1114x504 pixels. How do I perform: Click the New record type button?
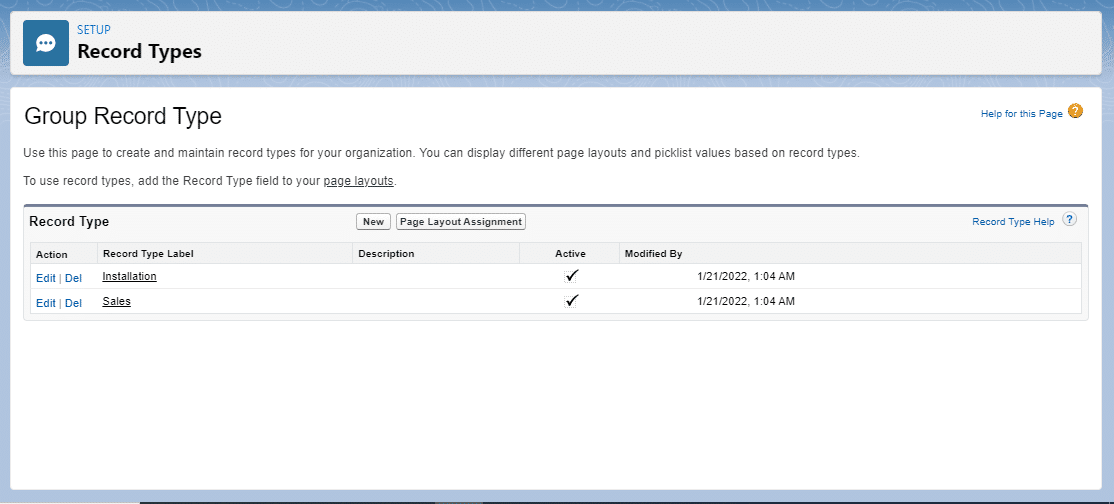pos(373,222)
